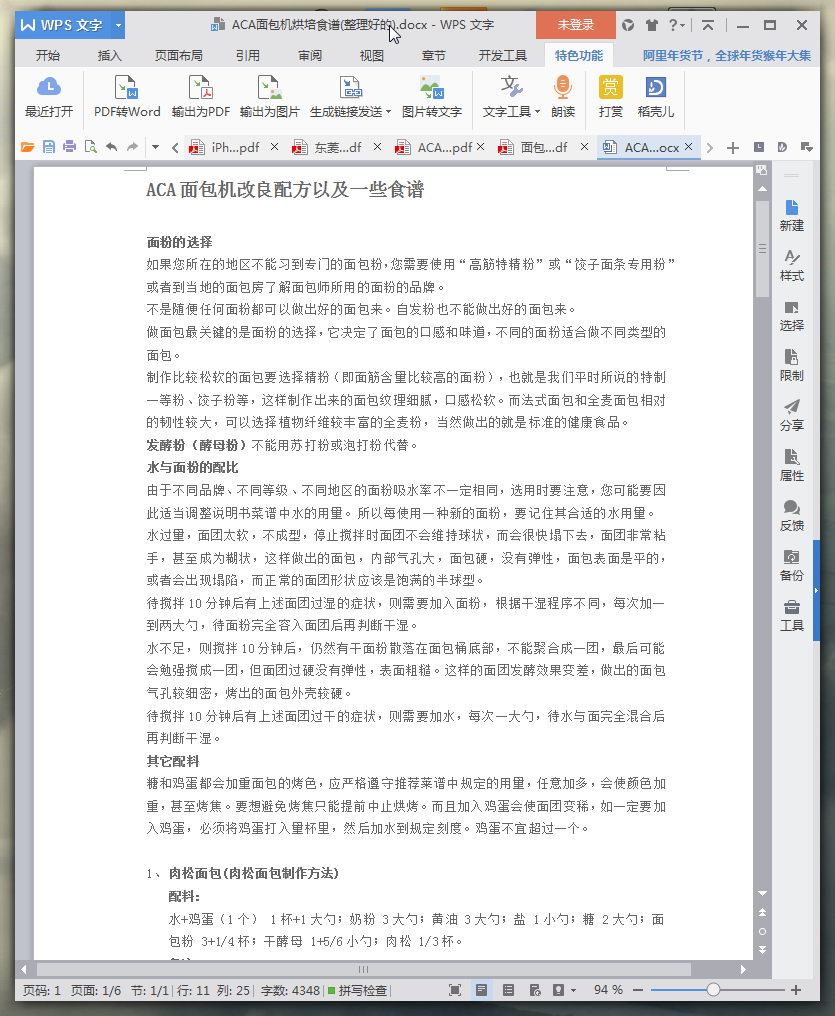Close the 东菱...df document tab
This screenshot has height=1016, width=835.
(x=377, y=147)
